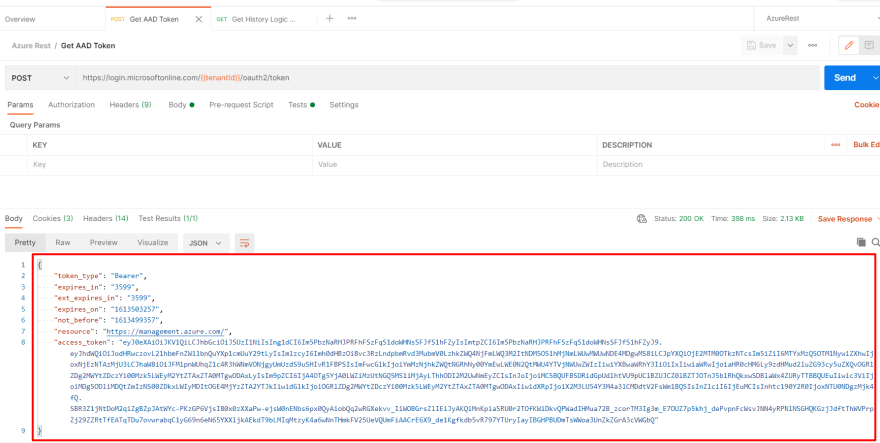880x443 pixels.
Task: Expand the JSON format dropdown
Action: coord(204,242)
